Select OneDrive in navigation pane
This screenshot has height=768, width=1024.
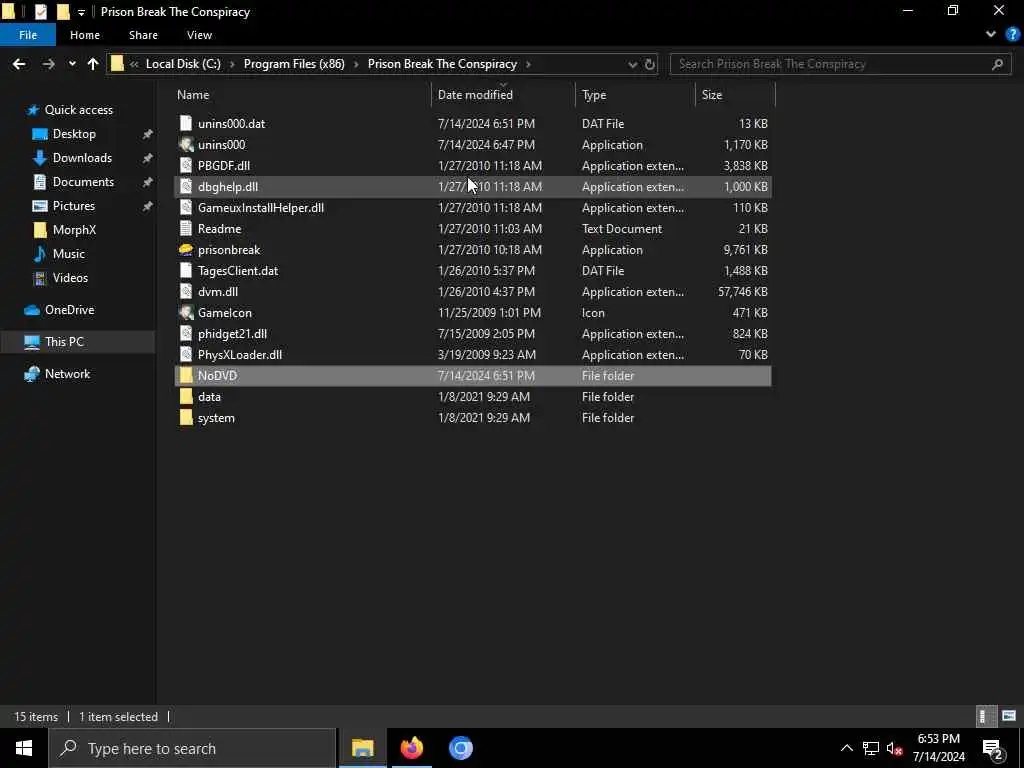69,310
